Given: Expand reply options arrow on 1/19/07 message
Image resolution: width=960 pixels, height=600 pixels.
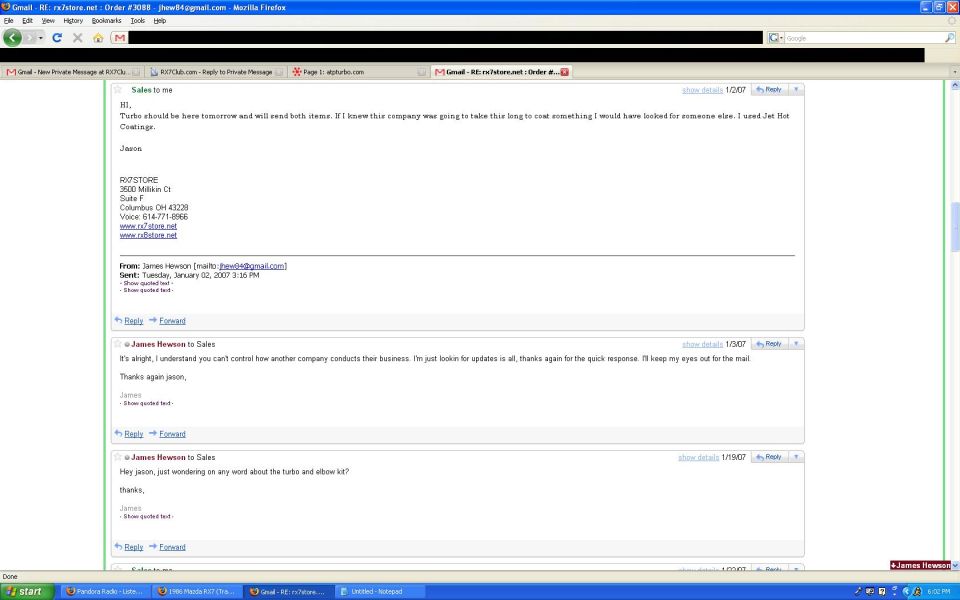Looking at the screenshot, I should coord(796,457).
